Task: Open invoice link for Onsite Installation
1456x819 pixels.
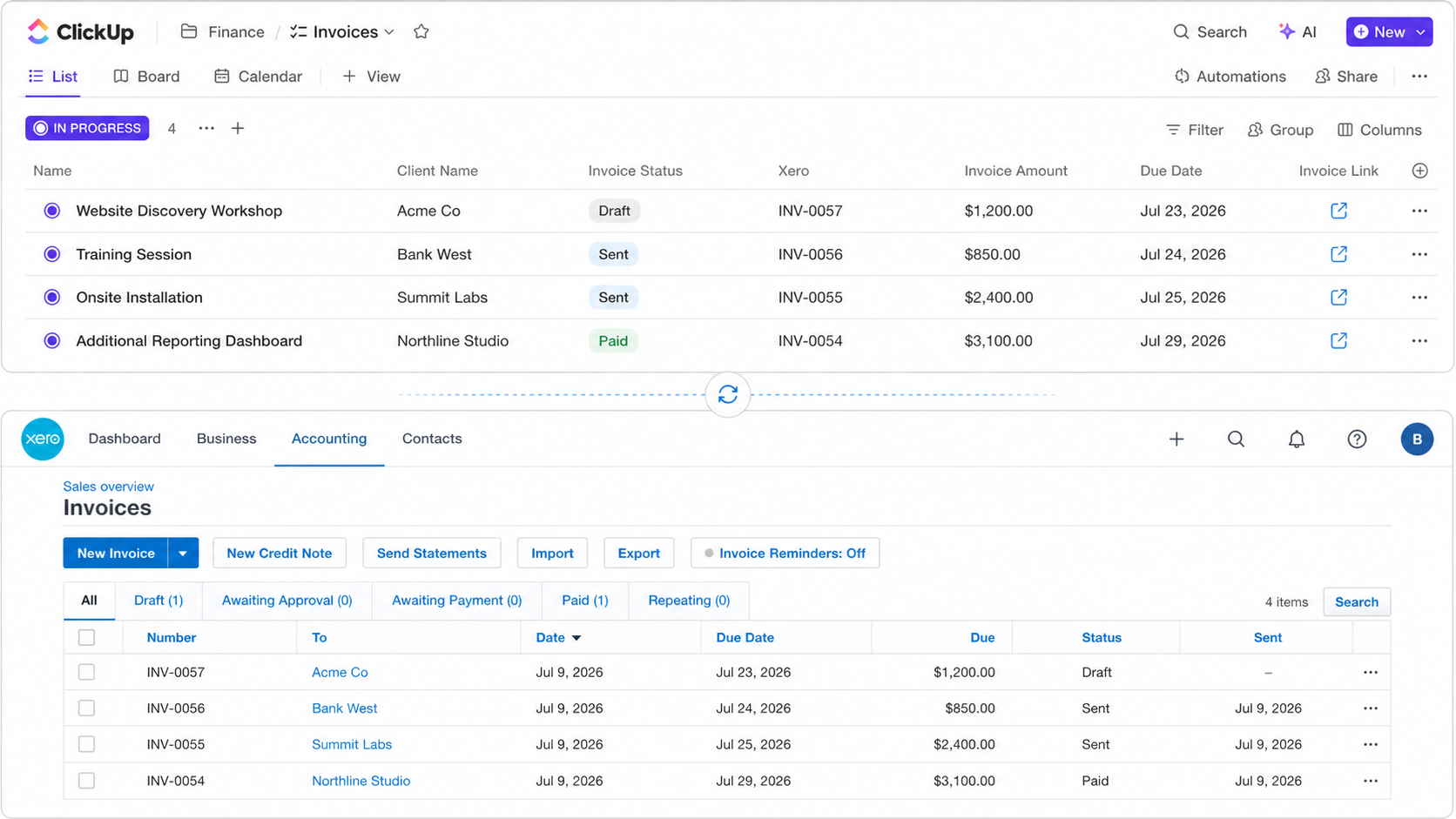Action: tap(1338, 298)
